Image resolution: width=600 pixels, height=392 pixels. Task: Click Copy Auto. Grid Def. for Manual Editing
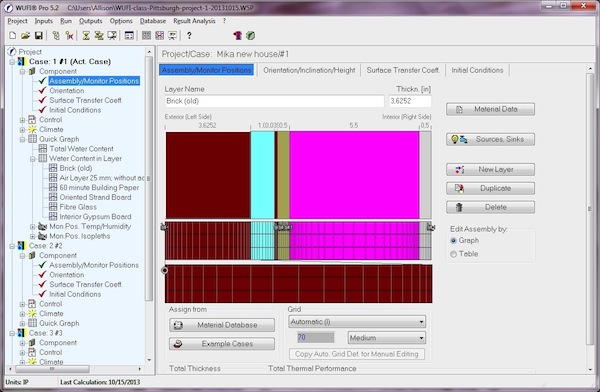click(x=357, y=354)
